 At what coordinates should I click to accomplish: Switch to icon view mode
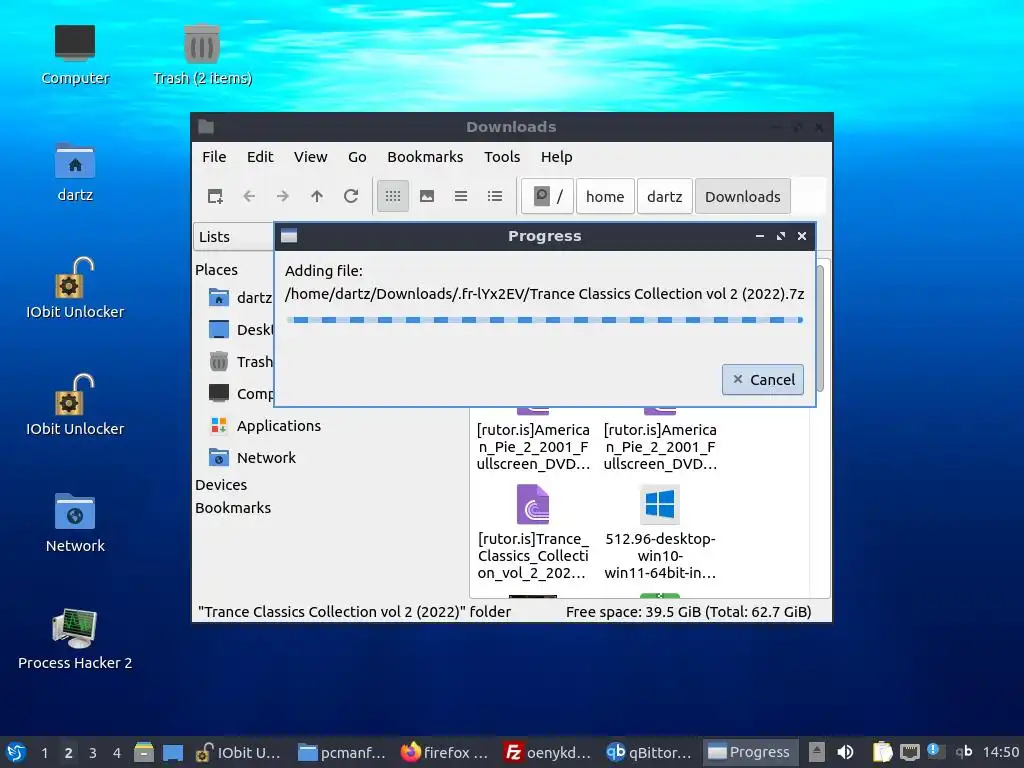tap(392, 196)
